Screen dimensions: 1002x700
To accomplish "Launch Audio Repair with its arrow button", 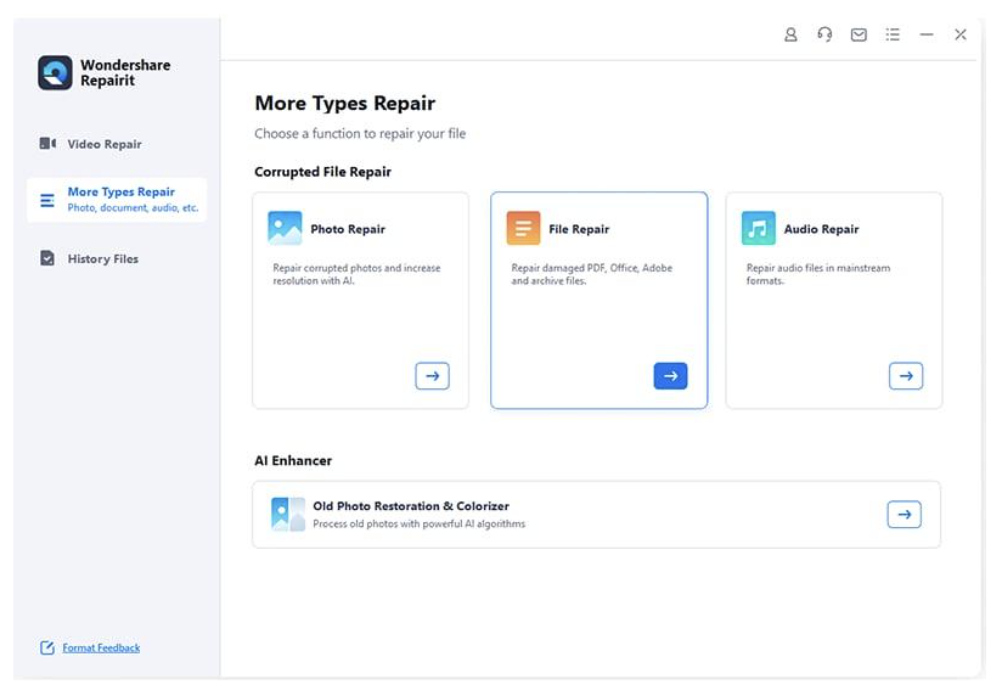I will [906, 376].
